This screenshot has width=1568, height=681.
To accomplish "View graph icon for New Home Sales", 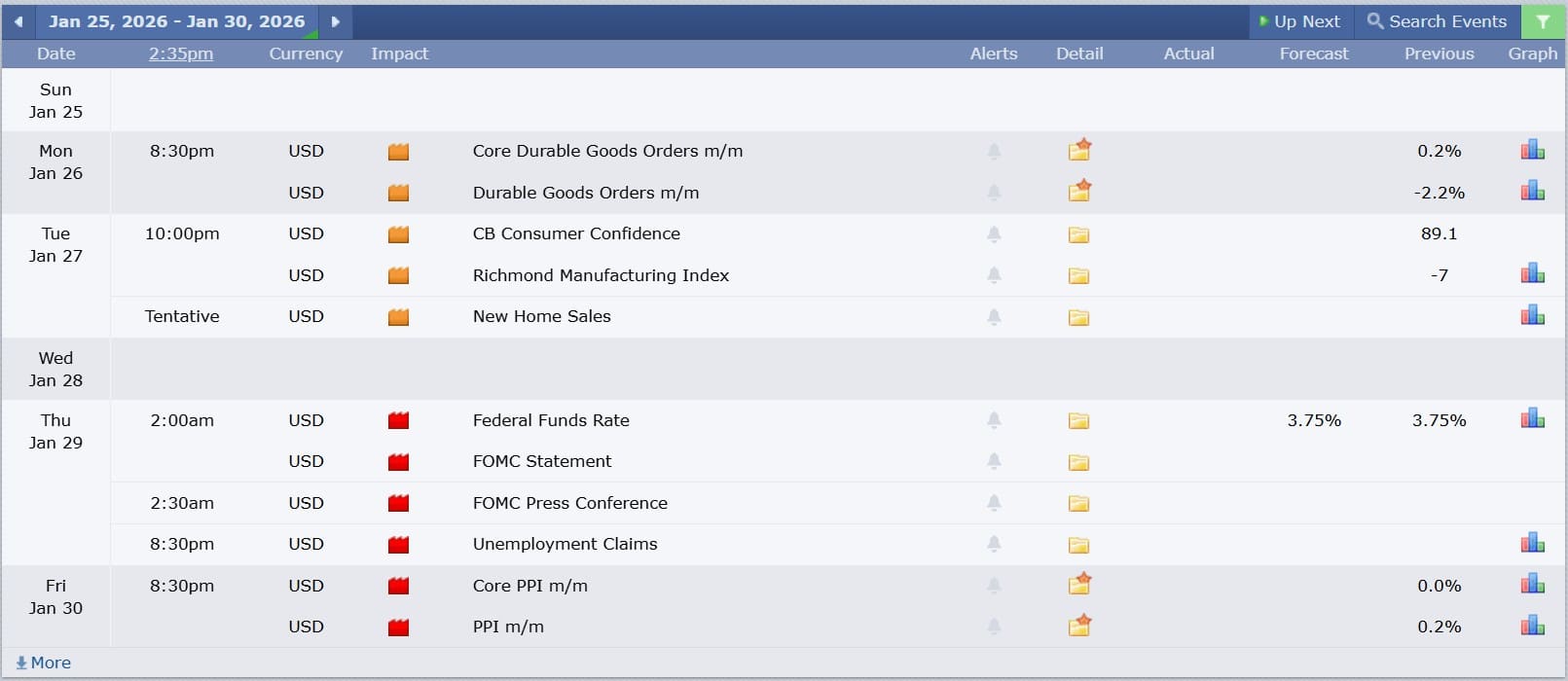I will 1532,316.
